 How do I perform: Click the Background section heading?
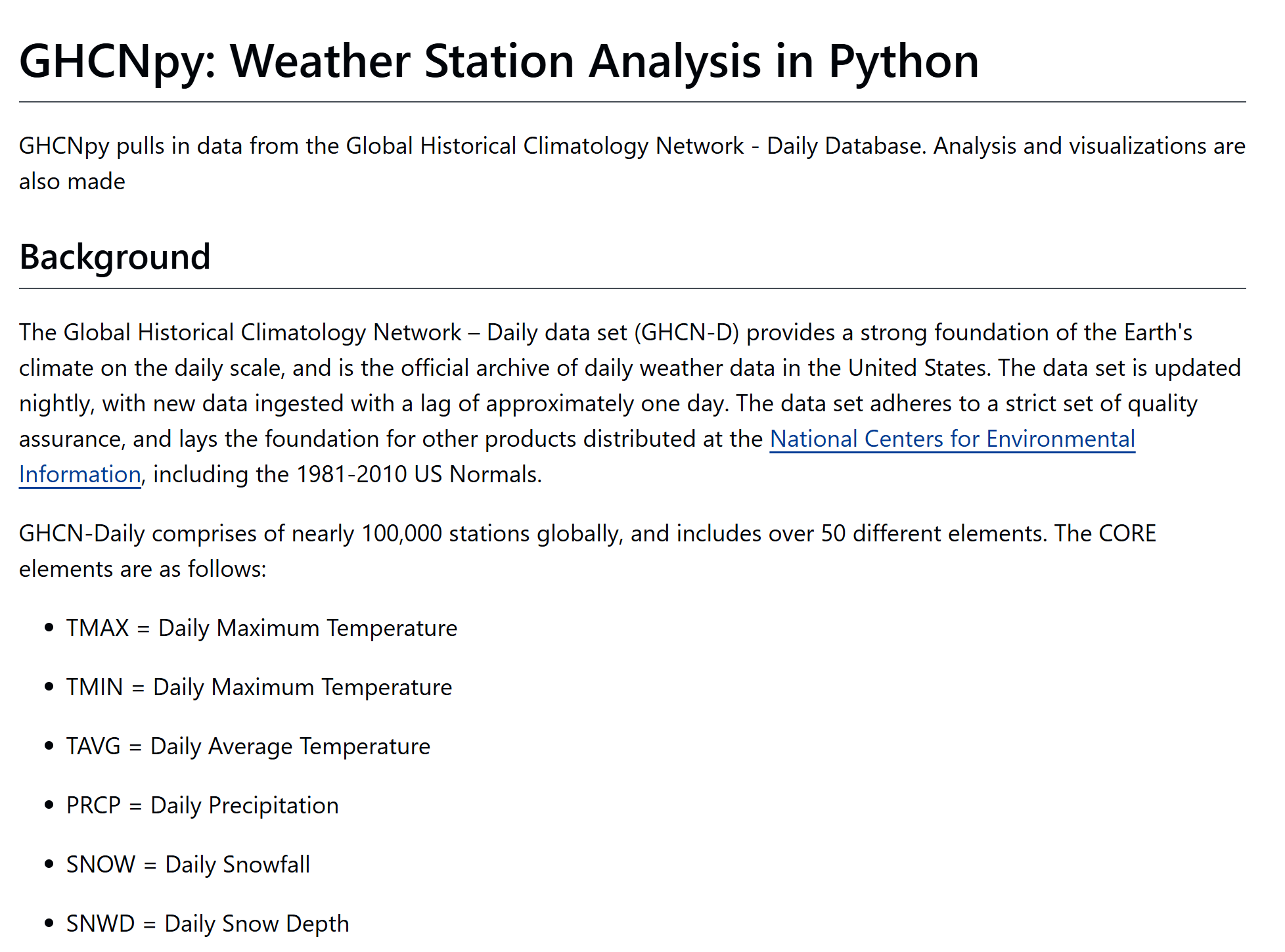[x=115, y=257]
